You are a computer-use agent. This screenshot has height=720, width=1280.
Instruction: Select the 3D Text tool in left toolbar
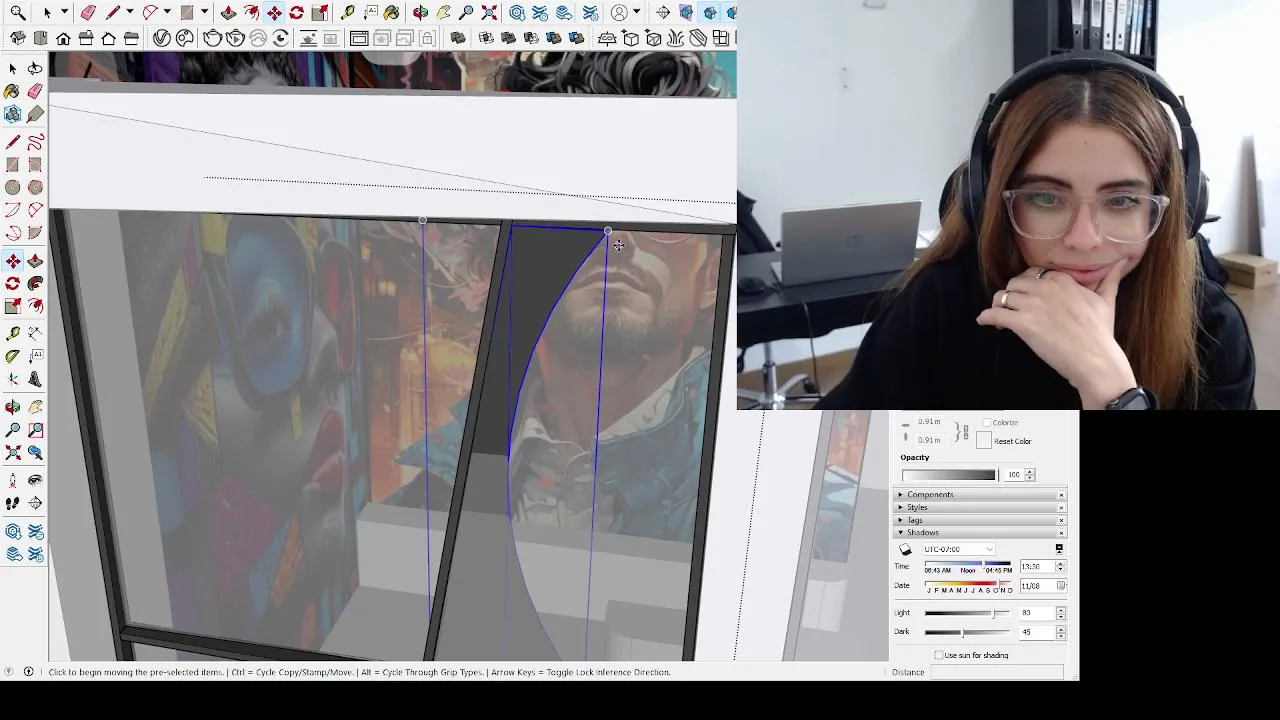(35, 379)
